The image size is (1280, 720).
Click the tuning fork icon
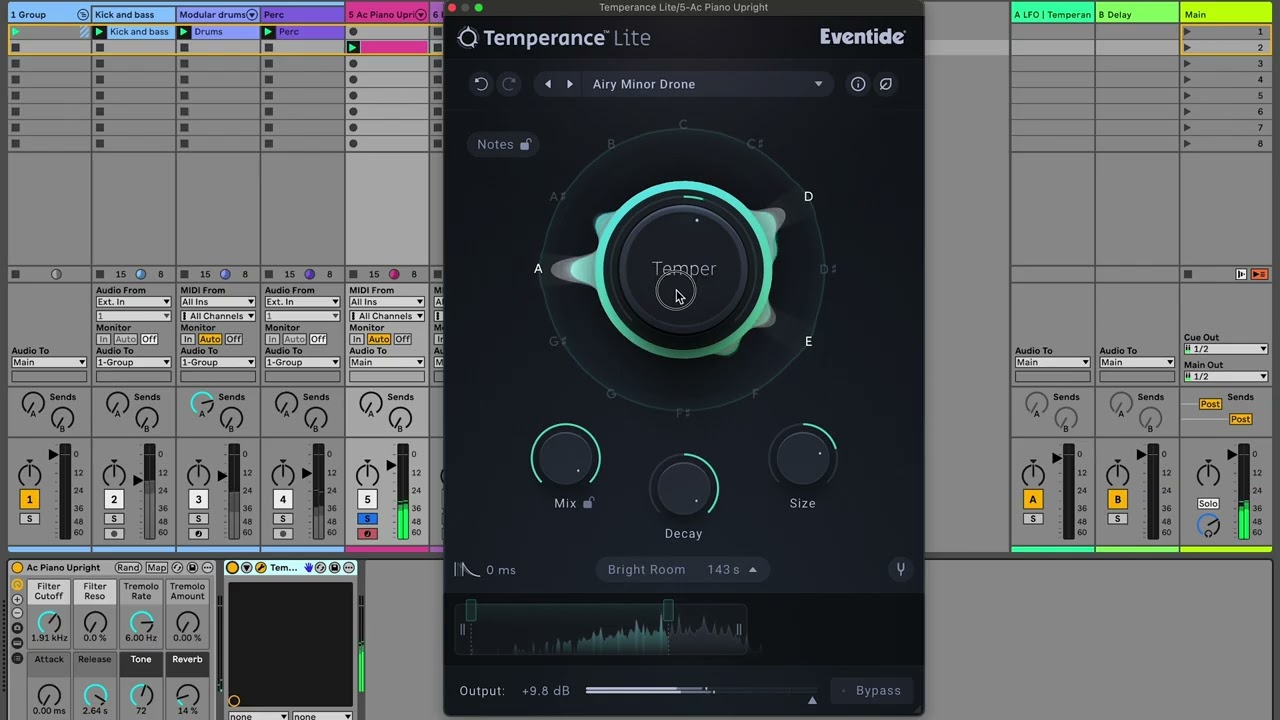point(900,569)
